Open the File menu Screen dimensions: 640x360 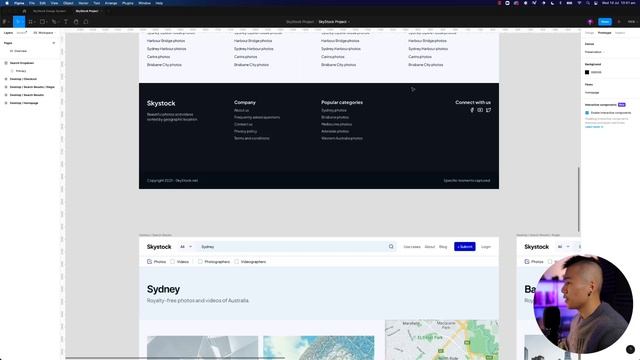(32, 3)
